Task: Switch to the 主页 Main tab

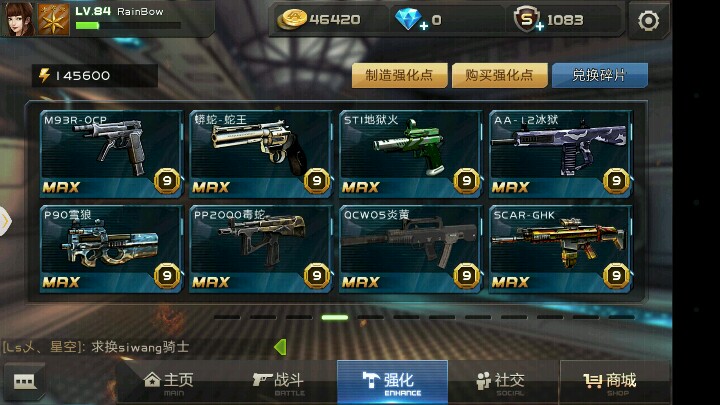Action: click(168, 383)
